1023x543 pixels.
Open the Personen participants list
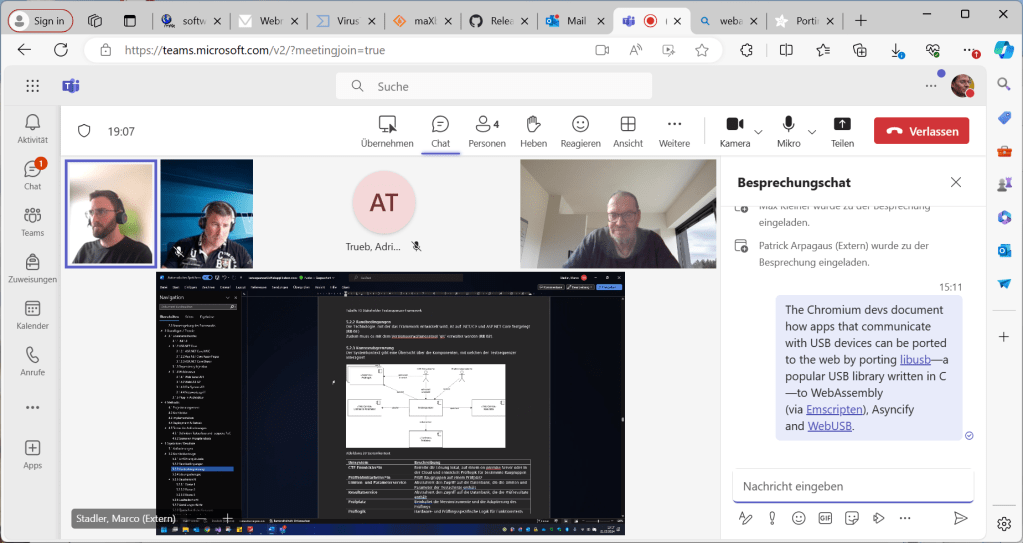coord(487,130)
